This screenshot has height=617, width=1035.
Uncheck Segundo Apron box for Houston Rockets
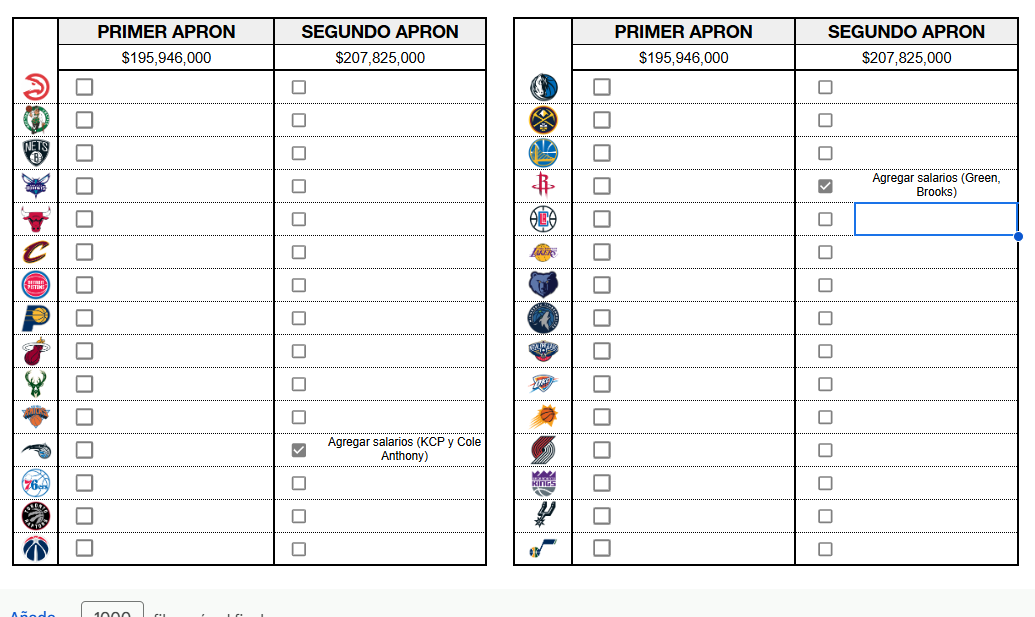tap(825, 186)
